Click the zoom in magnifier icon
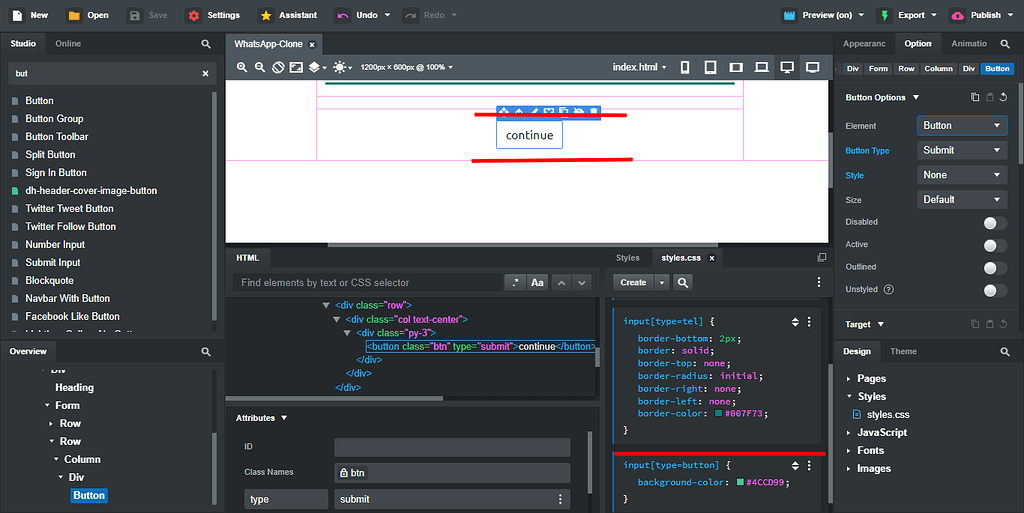The image size is (1024, 513). (242, 67)
